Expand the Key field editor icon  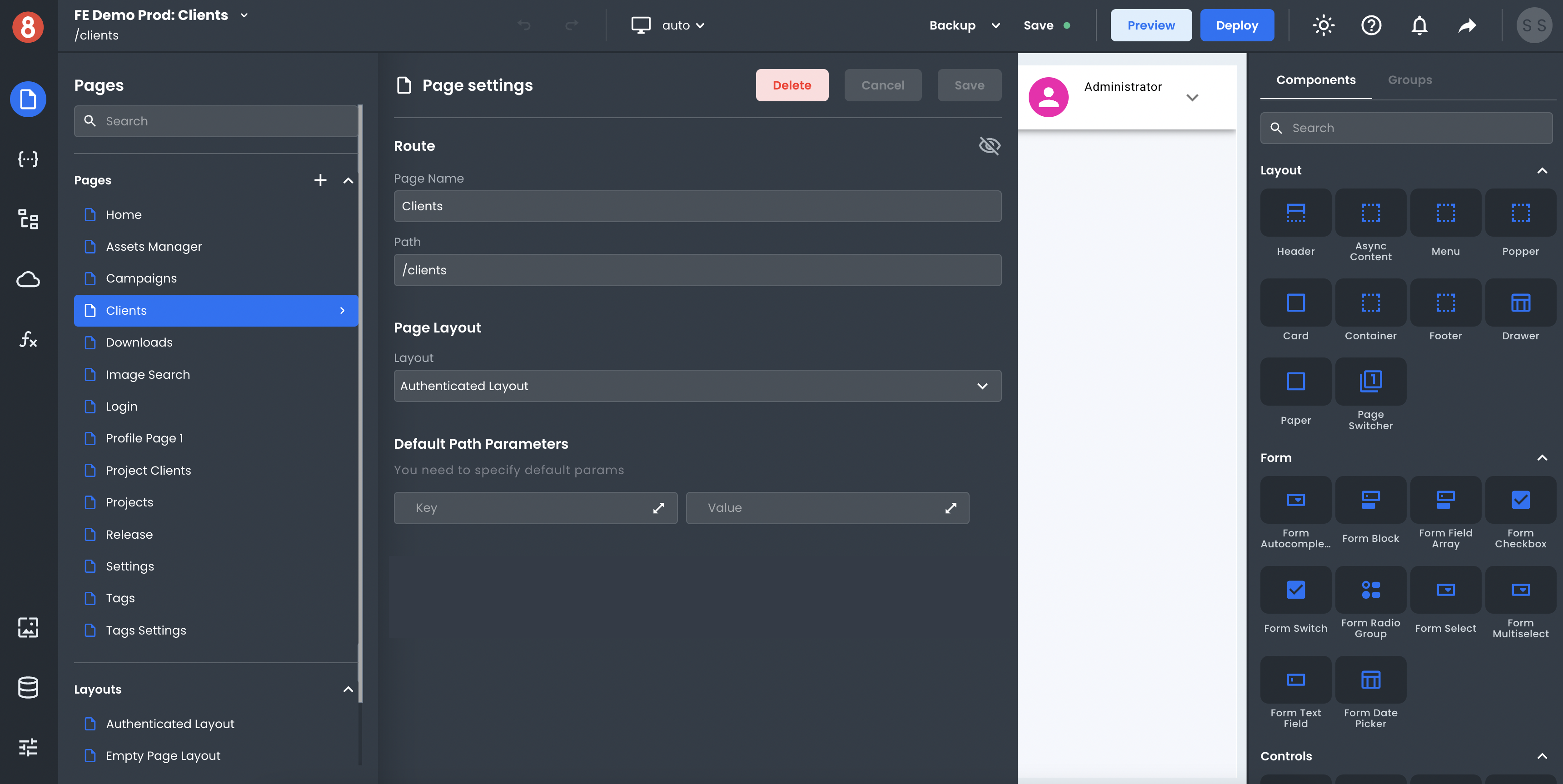pos(658,508)
